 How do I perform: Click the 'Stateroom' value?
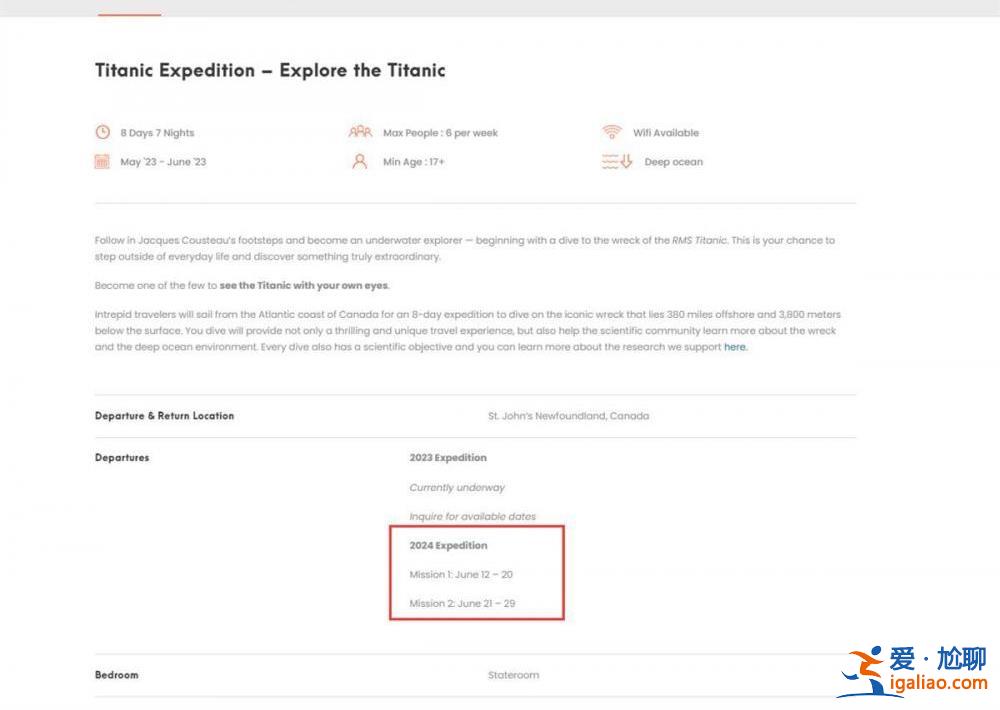tap(513, 675)
